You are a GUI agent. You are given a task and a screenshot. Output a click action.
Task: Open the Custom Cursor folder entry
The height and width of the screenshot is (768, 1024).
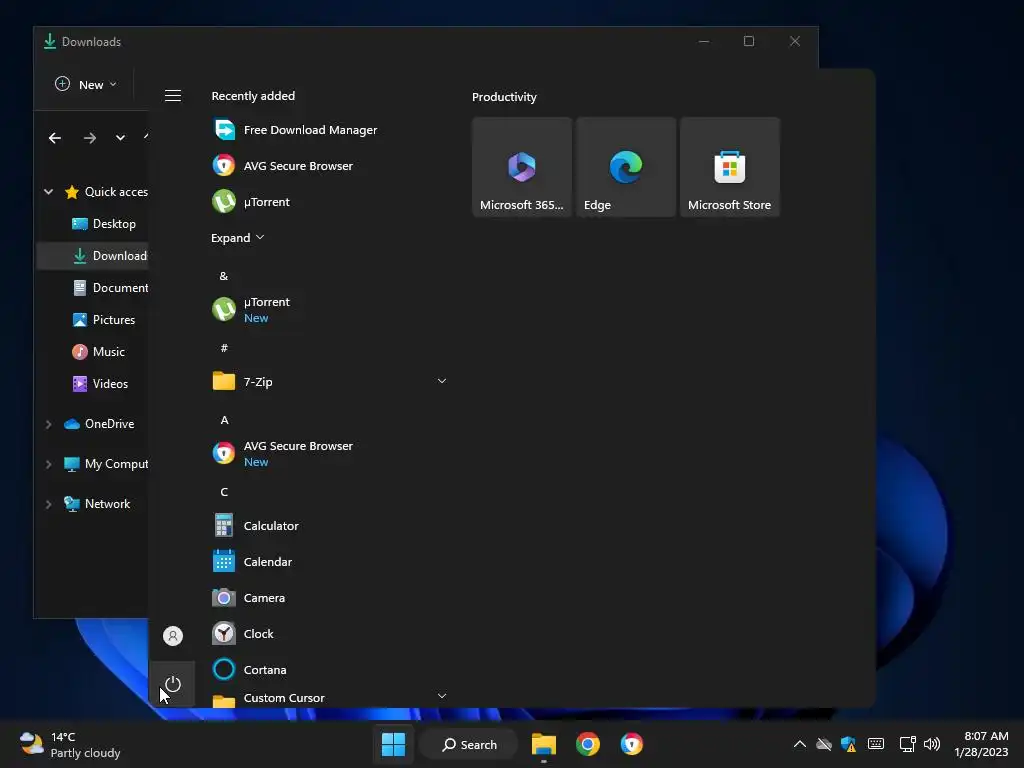(x=330, y=696)
